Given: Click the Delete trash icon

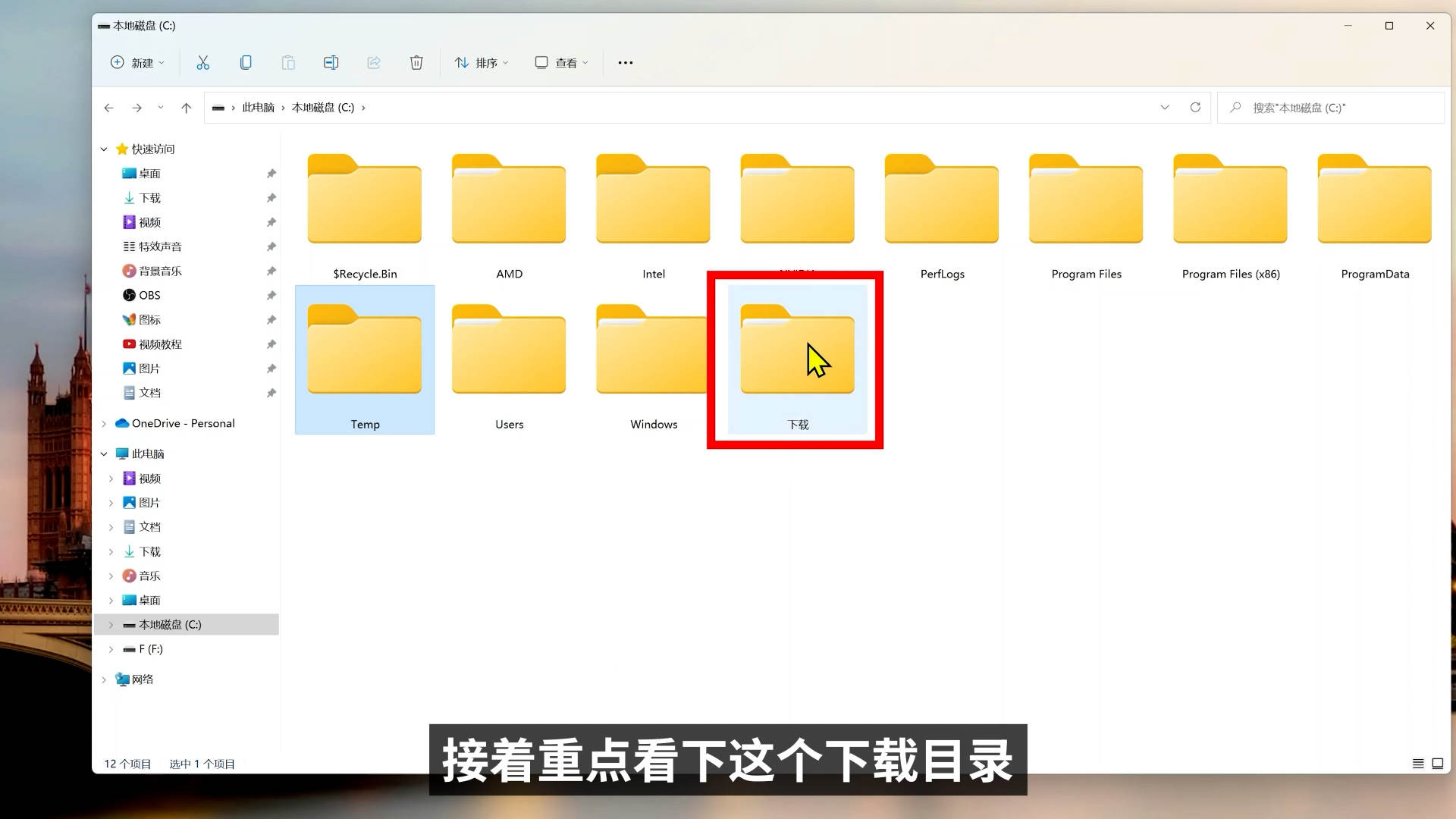Looking at the screenshot, I should coord(416,62).
